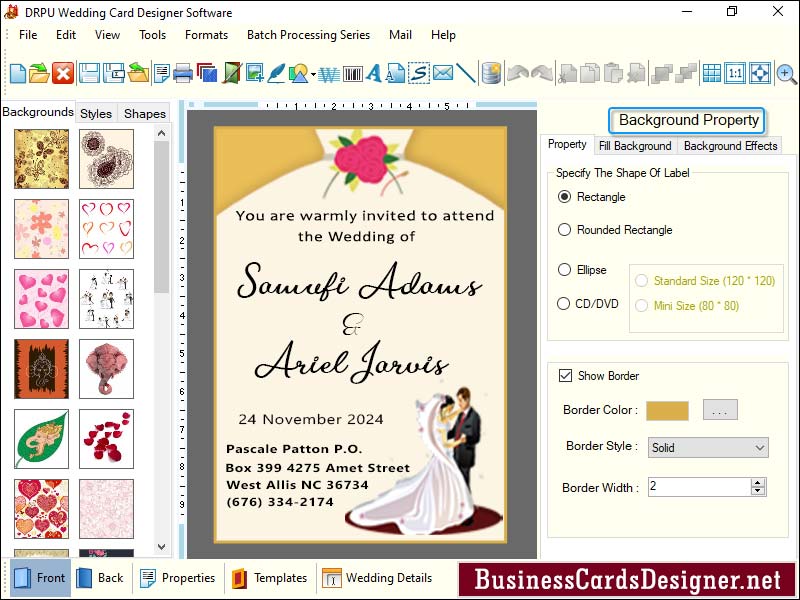Insert a Watermark using the W icon
This screenshot has height=600, width=800.
coord(327,72)
